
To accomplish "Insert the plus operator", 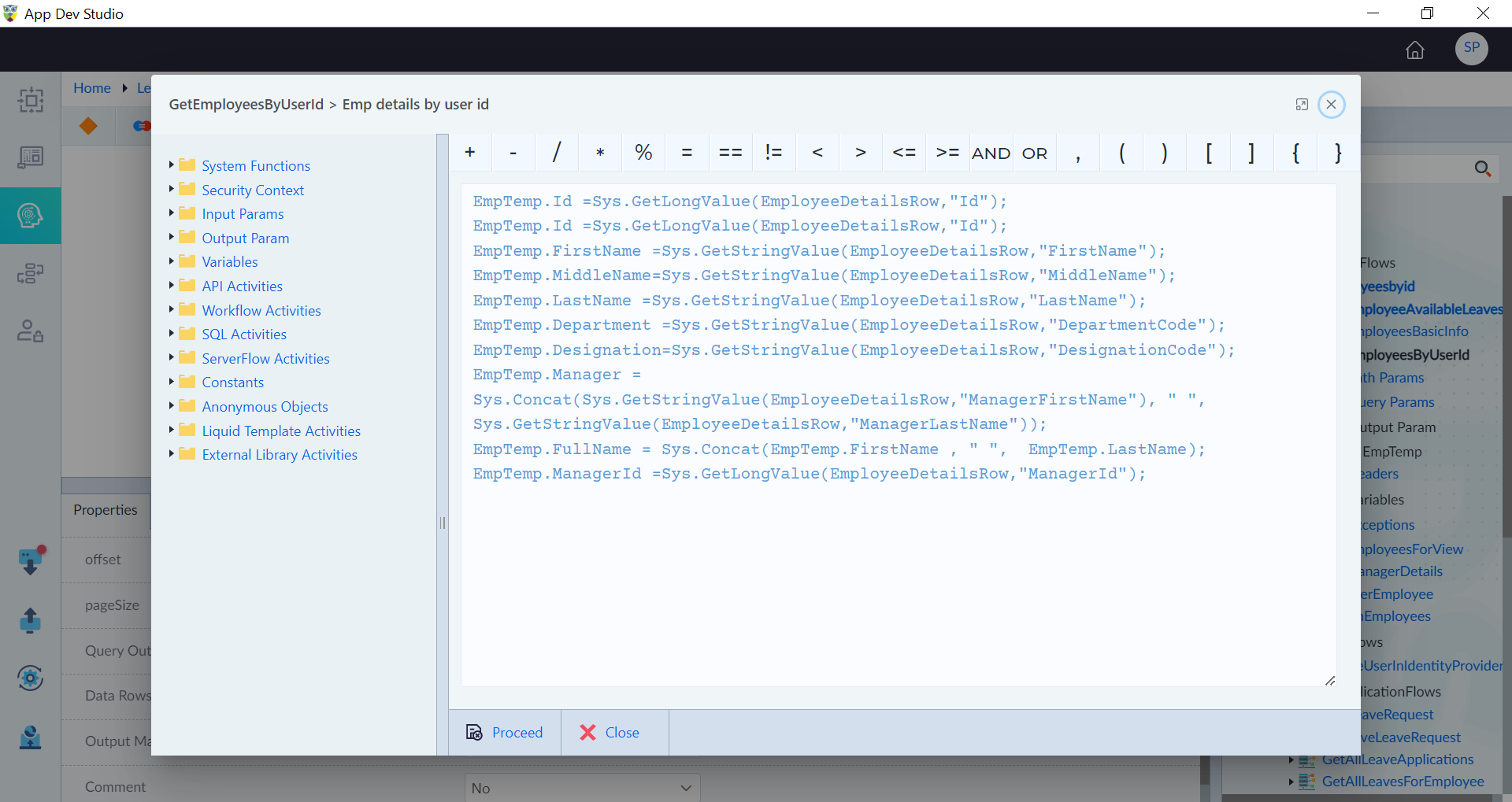I will (470, 153).
